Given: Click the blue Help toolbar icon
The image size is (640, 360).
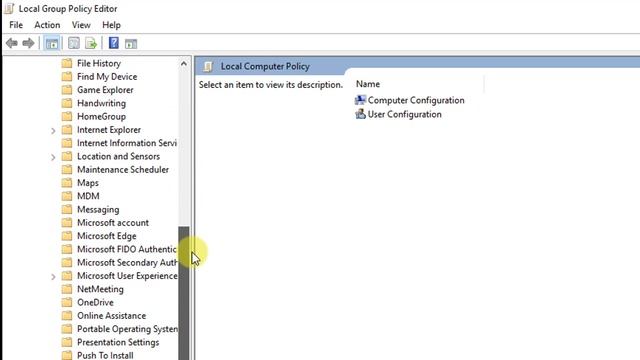Looking at the screenshot, I should [x=114, y=43].
